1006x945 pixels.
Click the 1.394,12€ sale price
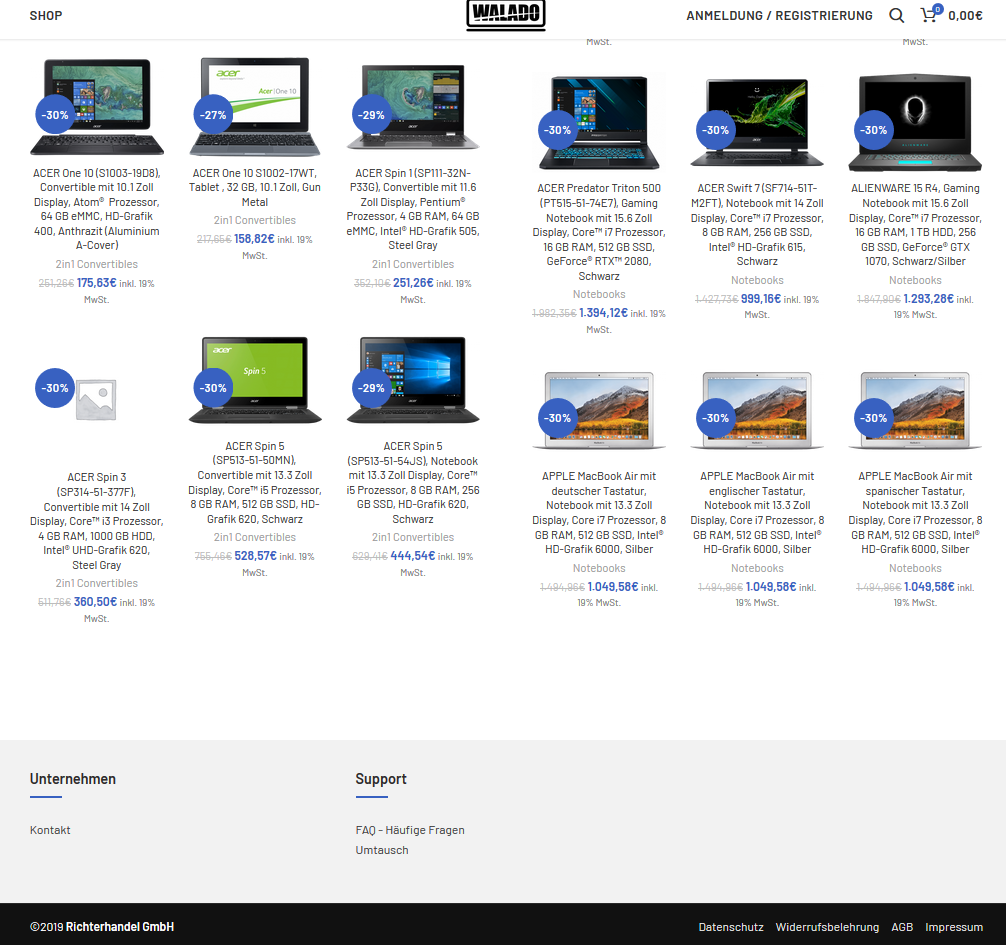click(603, 313)
